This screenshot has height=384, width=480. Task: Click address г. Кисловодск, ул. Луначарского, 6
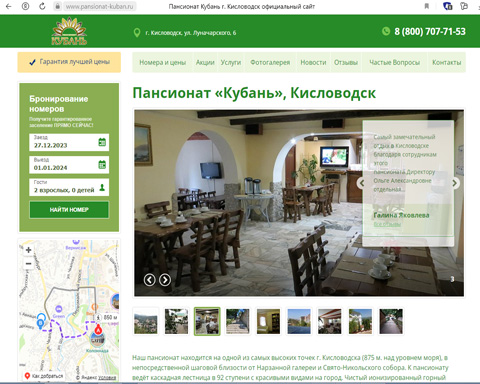[x=191, y=33]
